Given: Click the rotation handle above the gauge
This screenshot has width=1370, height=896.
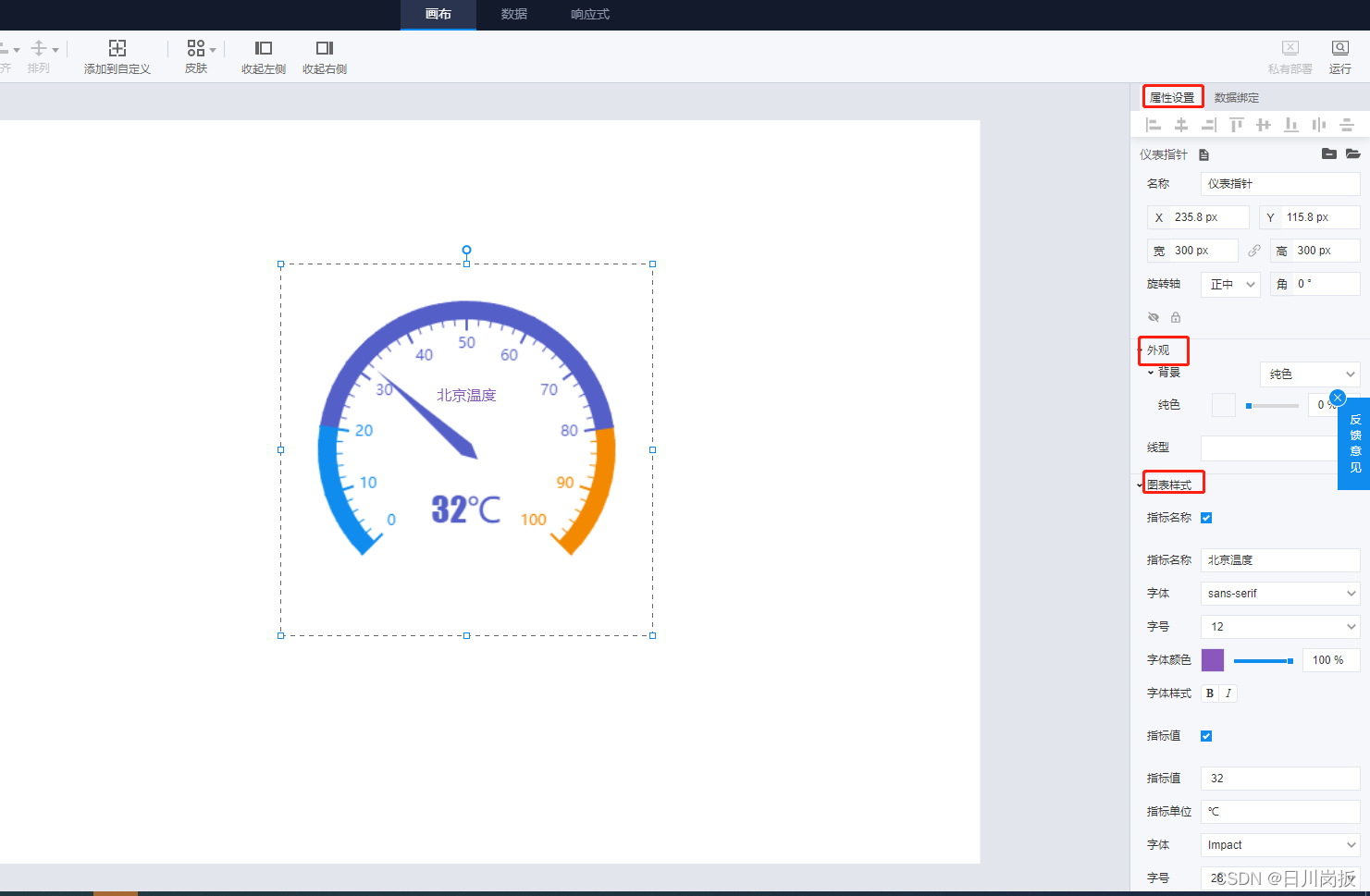Looking at the screenshot, I should [x=466, y=250].
